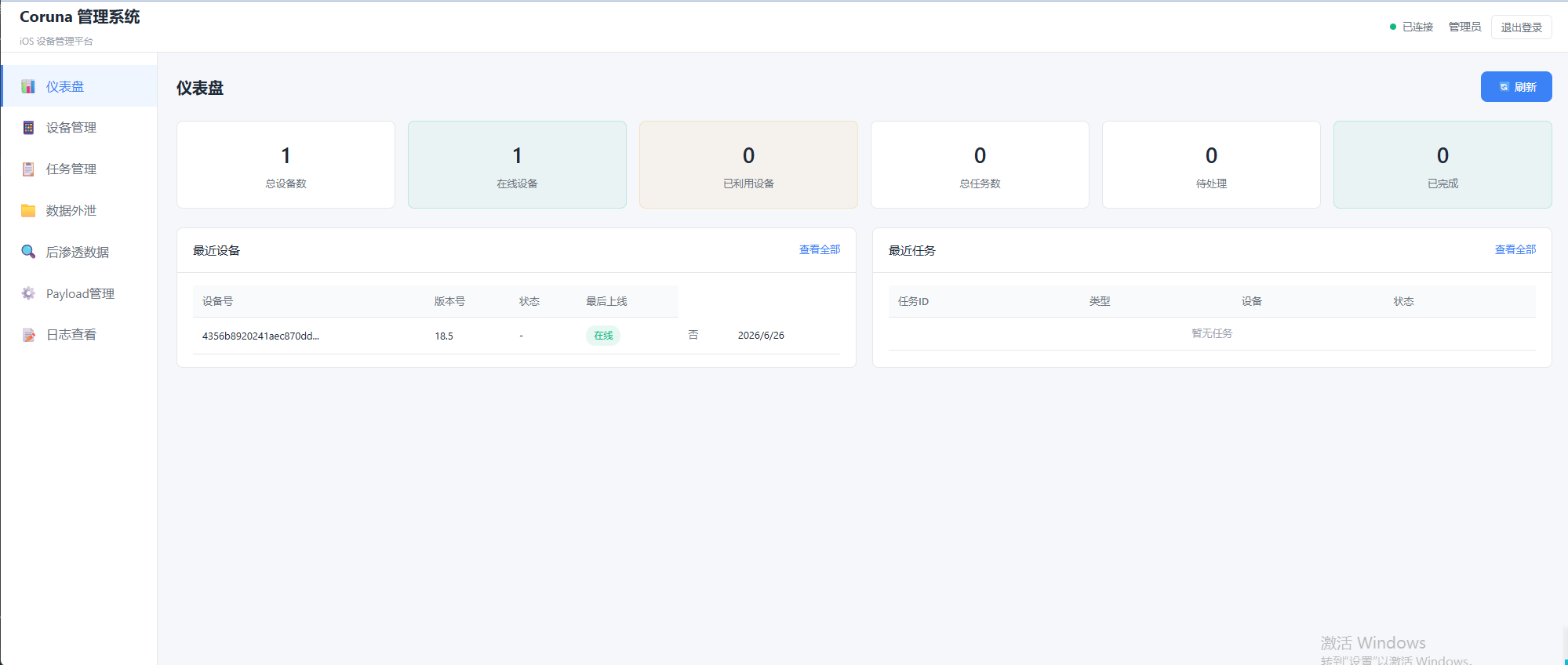Image resolution: width=1568 pixels, height=665 pixels.
Task: Select the 已完成 stat card
Action: [1442, 165]
